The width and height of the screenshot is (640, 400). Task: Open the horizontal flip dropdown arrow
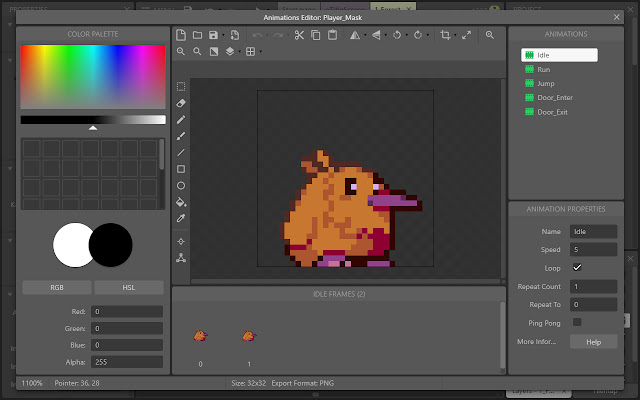[x=365, y=36]
